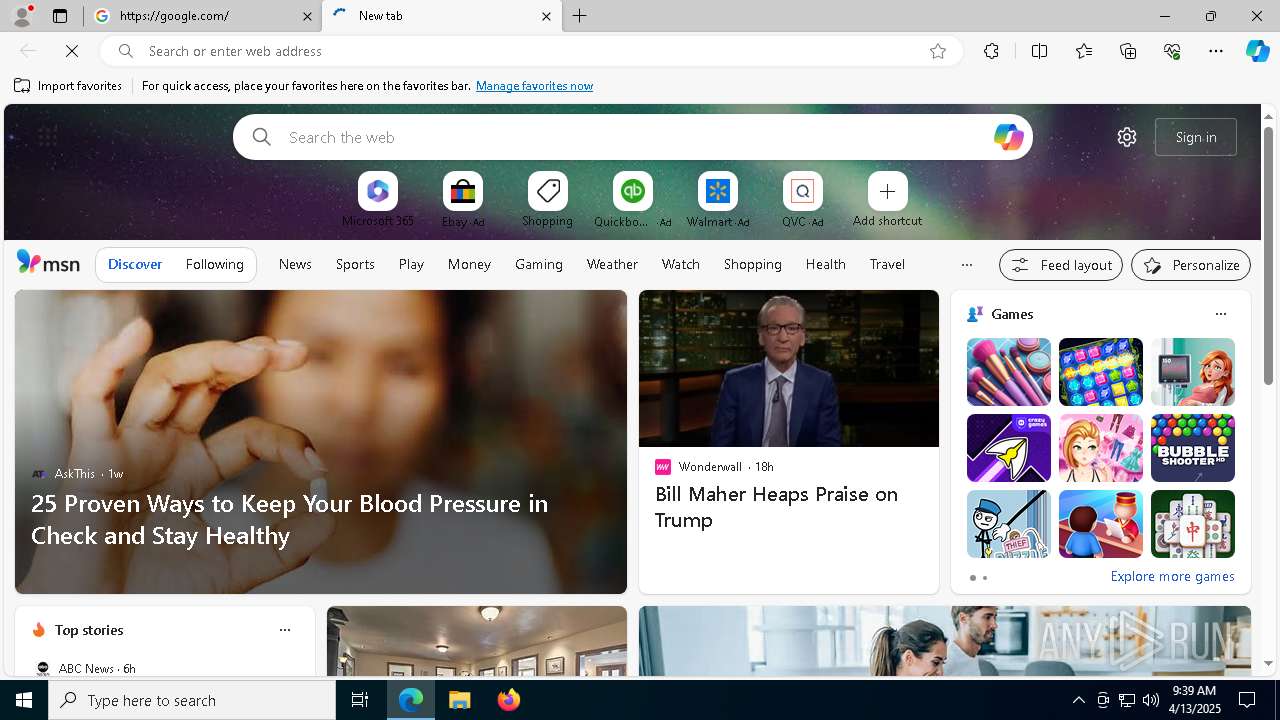Show hidden system tray icons
This screenshot has height=720, width=1280.
pyautogui.click(x=1079, y=700)
